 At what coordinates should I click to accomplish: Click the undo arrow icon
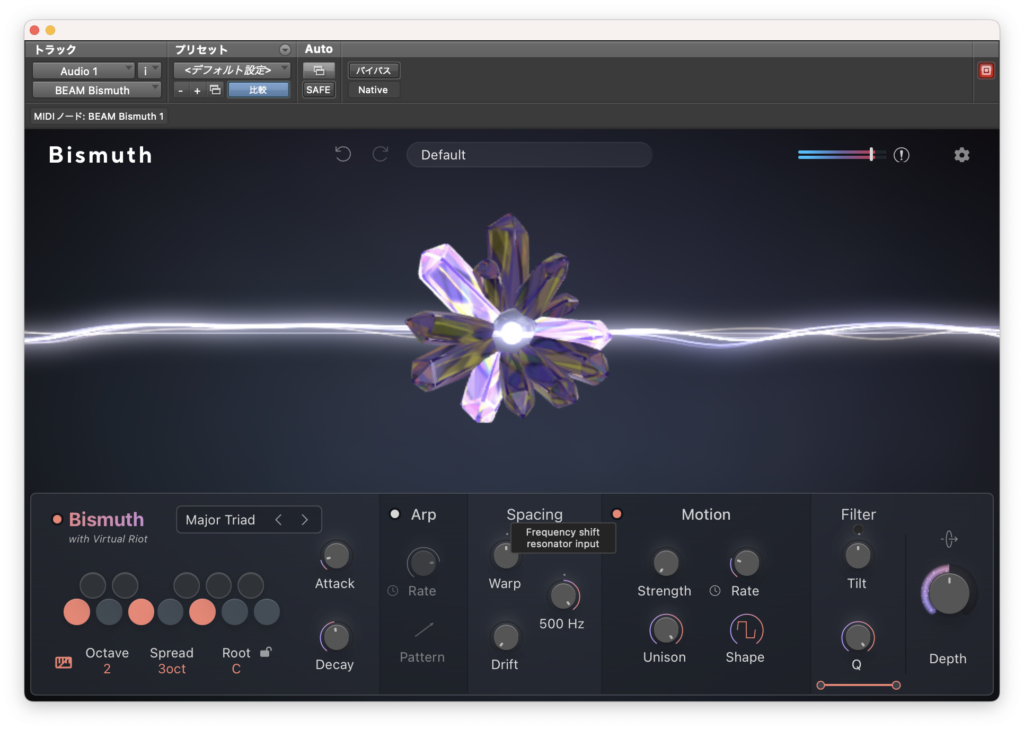point(343,154)
